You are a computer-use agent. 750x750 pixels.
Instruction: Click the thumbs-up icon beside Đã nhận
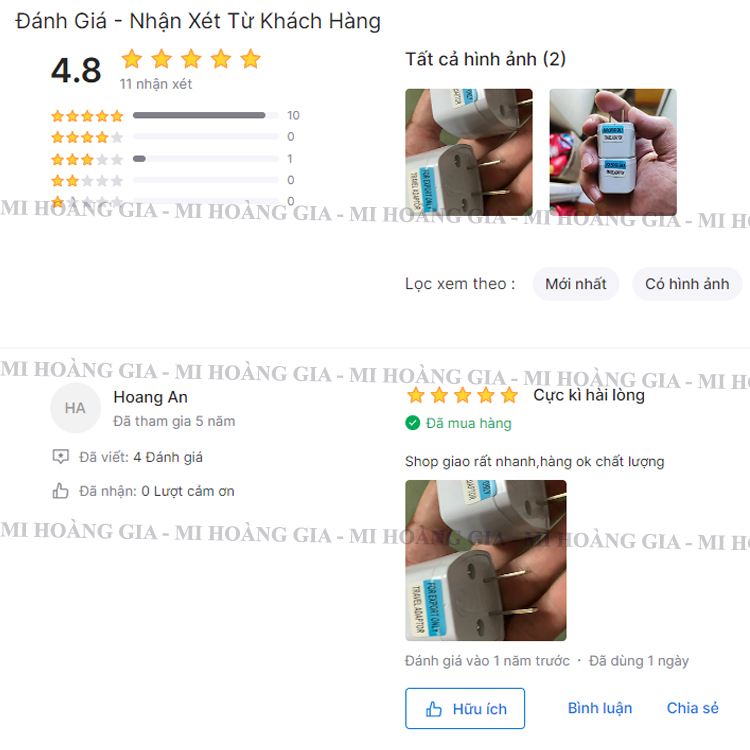click(60, 491)
